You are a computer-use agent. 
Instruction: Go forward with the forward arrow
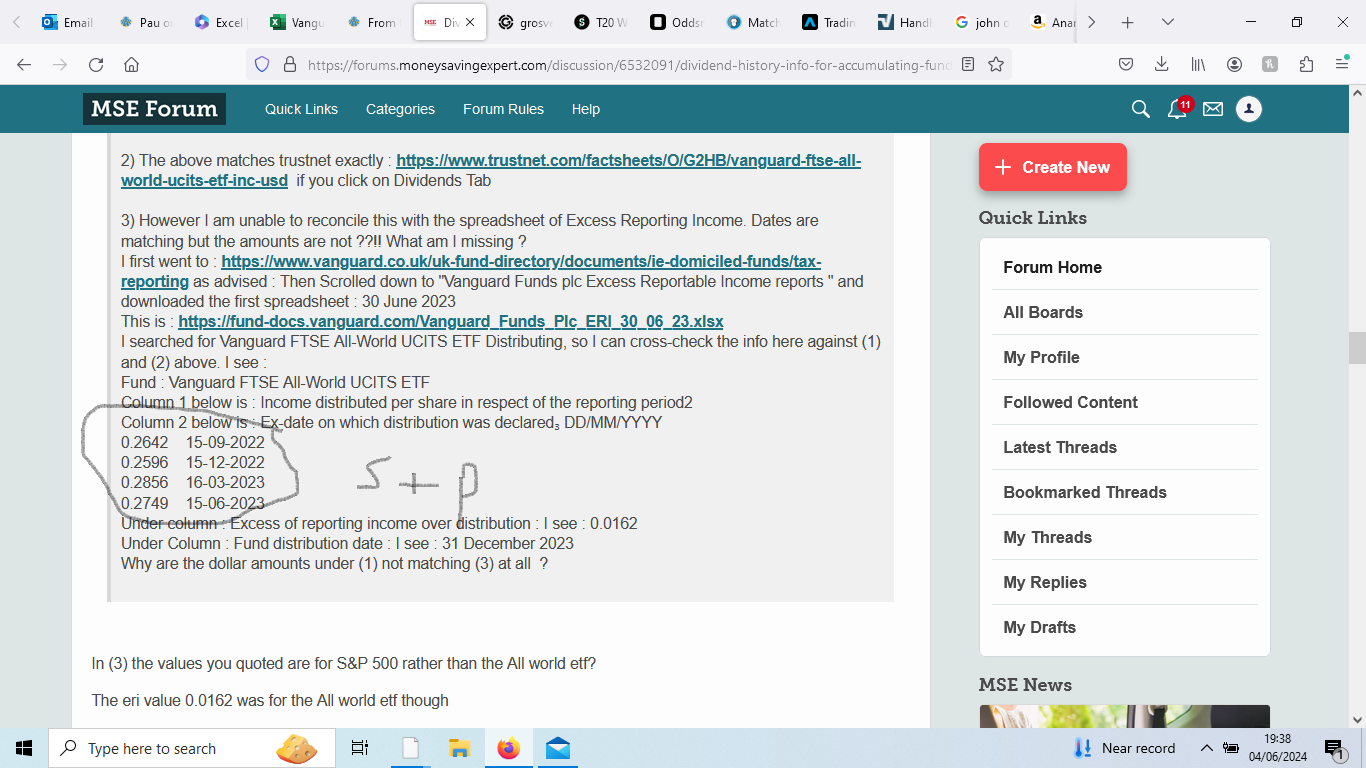60,65
